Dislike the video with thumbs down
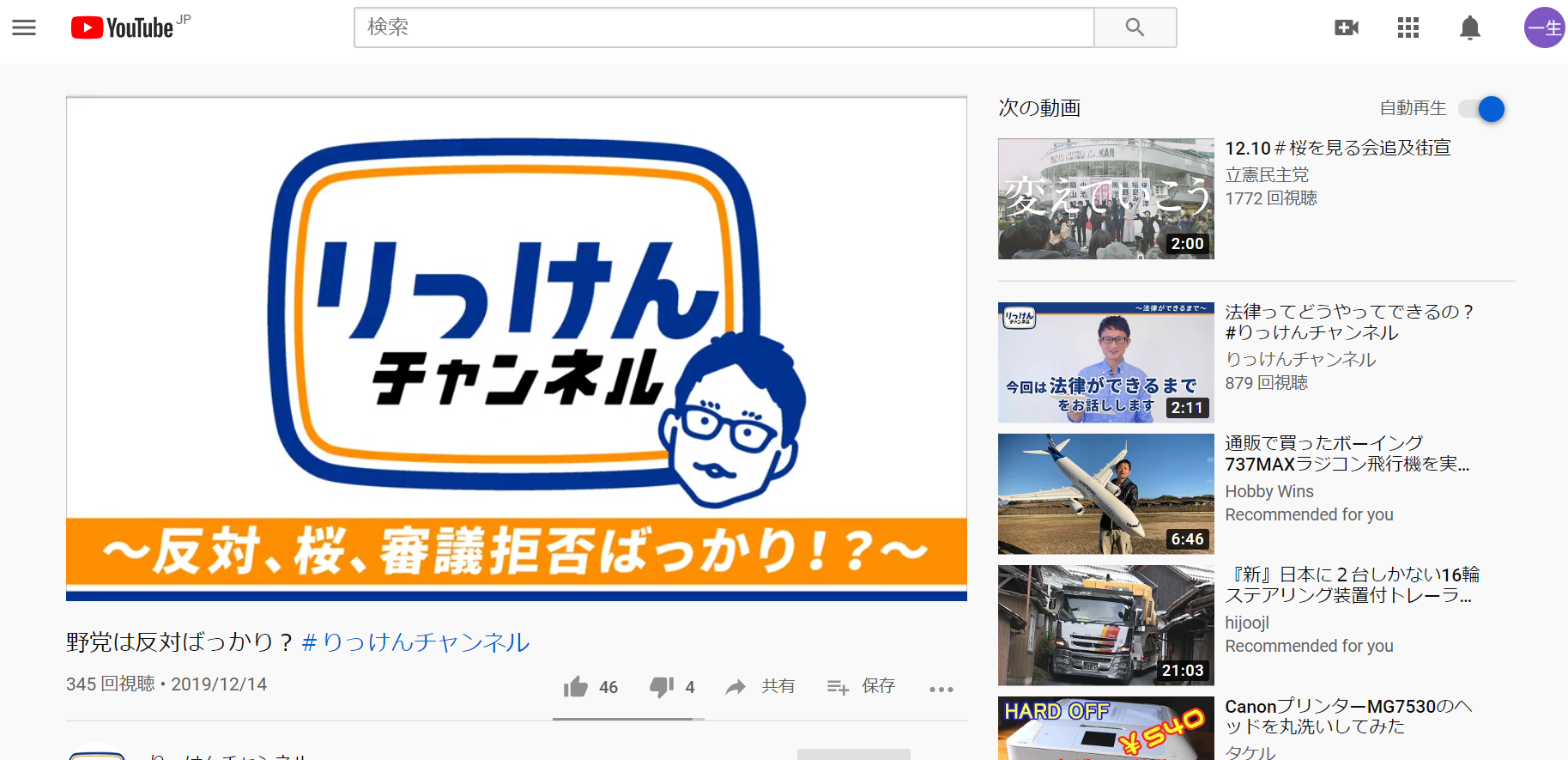1568x760 pixels. (x=662, y=687)
